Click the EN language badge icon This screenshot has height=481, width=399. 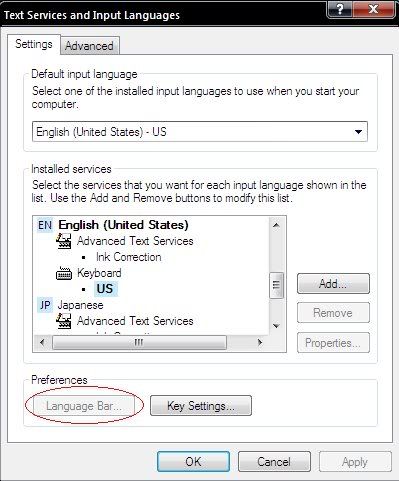[45, 225]
